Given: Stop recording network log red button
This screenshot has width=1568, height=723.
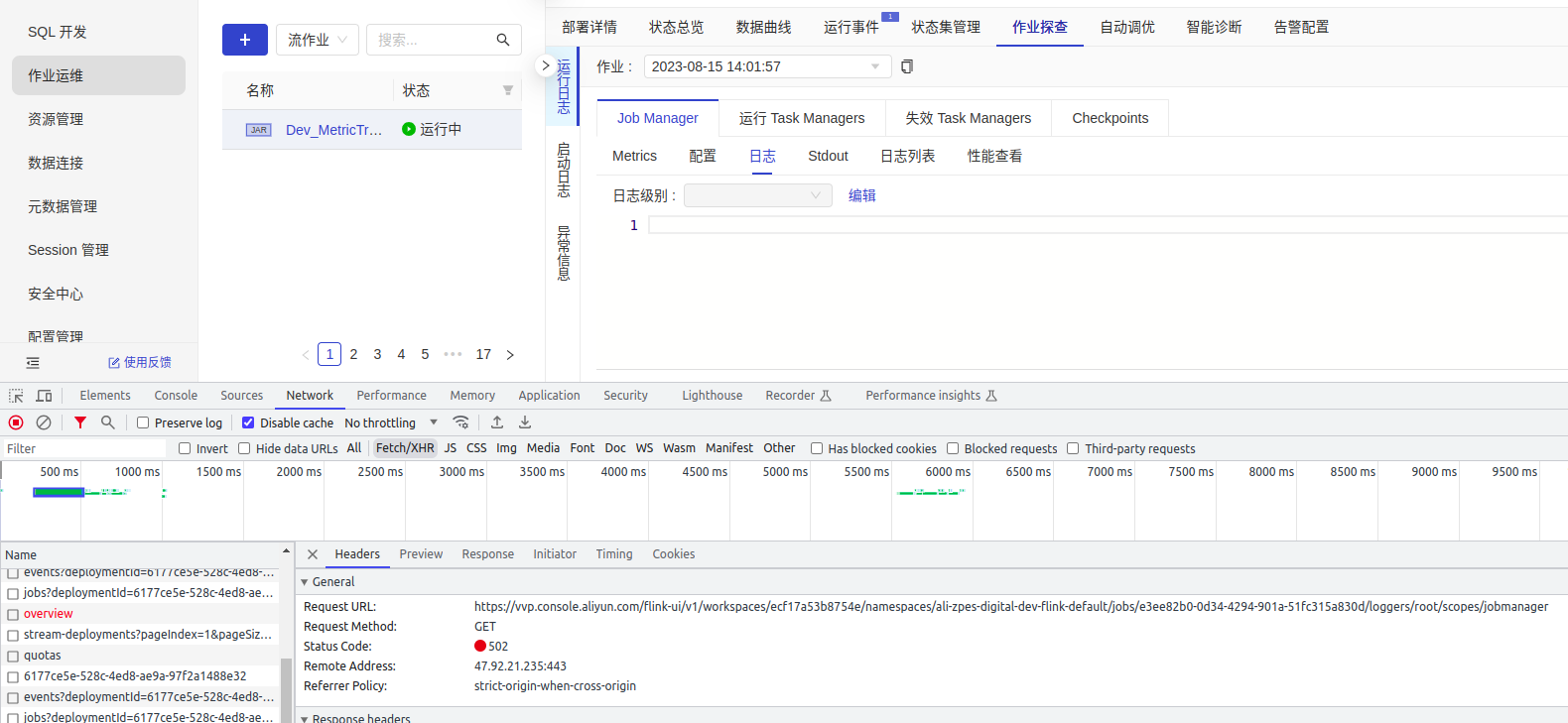Looking at the screenshot, I should tap(16, 422).
